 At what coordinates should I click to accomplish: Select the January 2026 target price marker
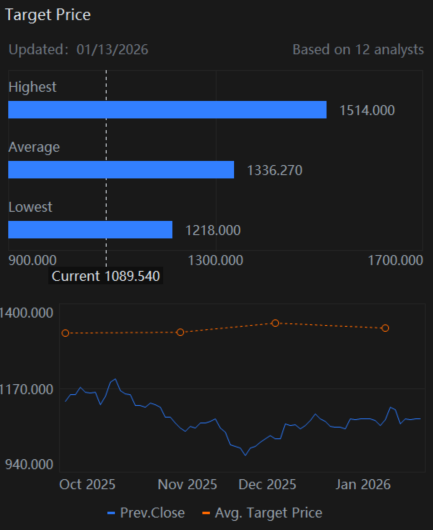[x=385, y=328]
